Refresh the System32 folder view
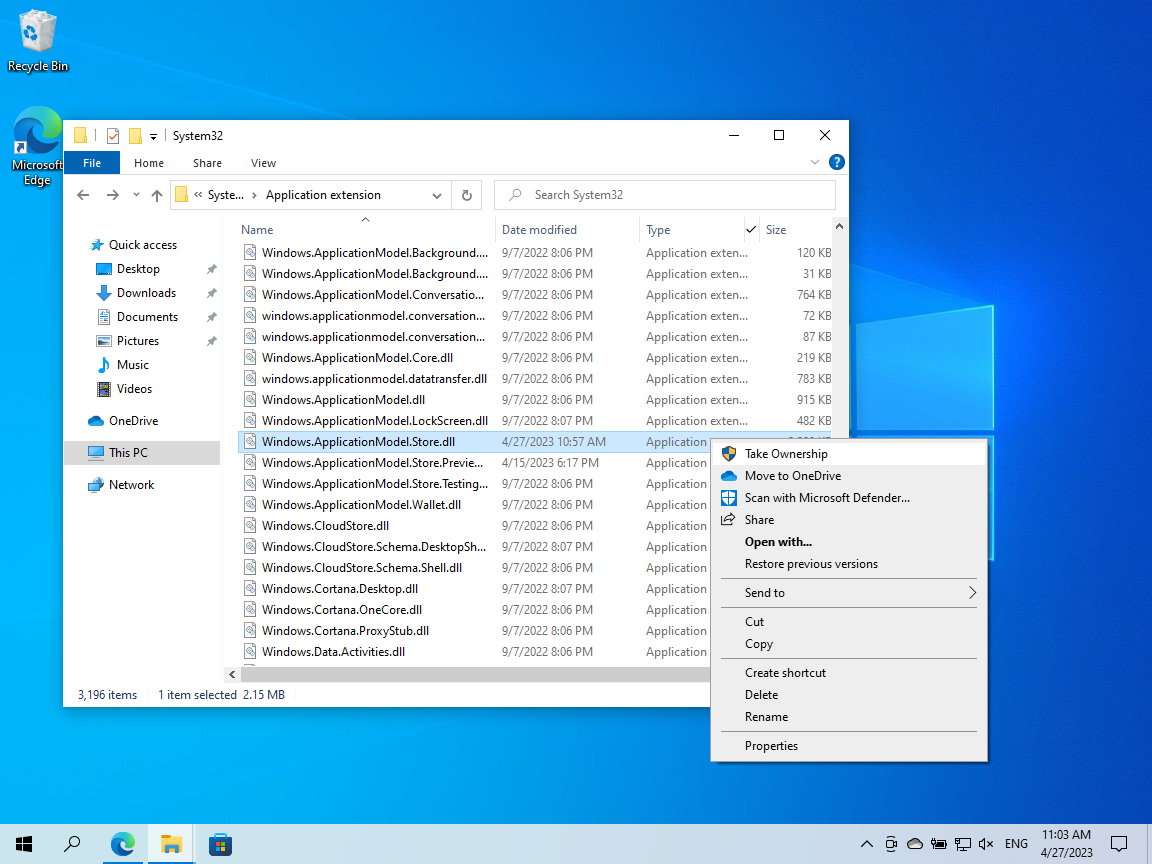1152x864 pixels. 467,195
